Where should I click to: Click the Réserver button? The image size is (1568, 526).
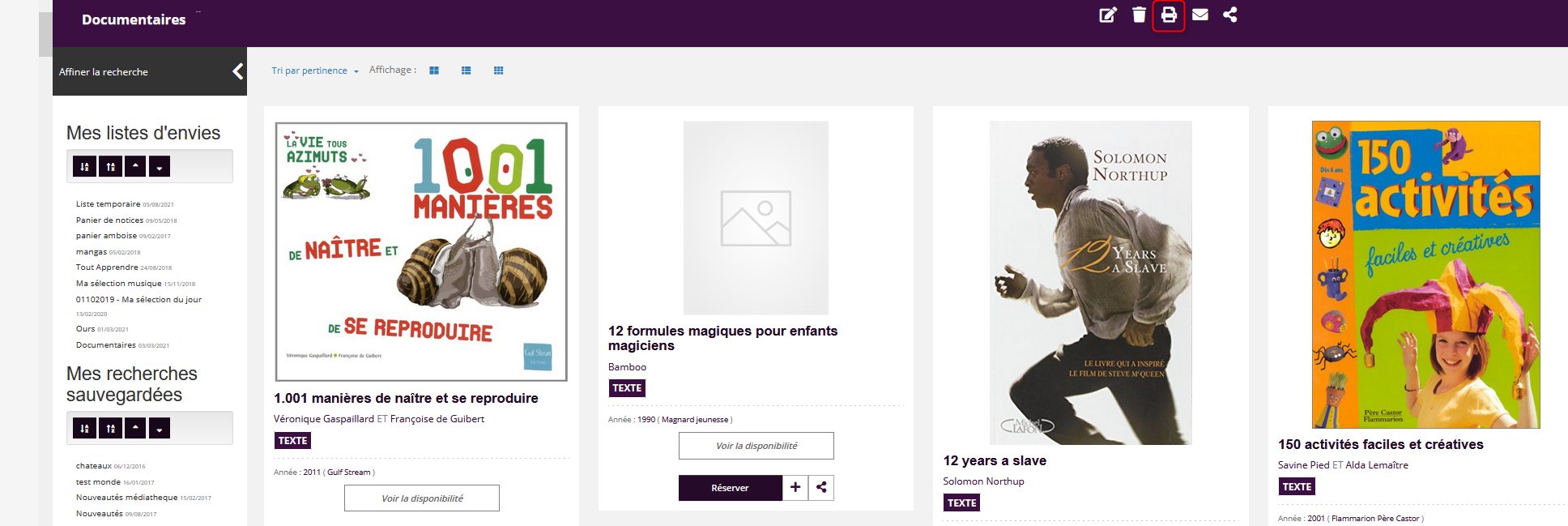(x=731, y=487)
